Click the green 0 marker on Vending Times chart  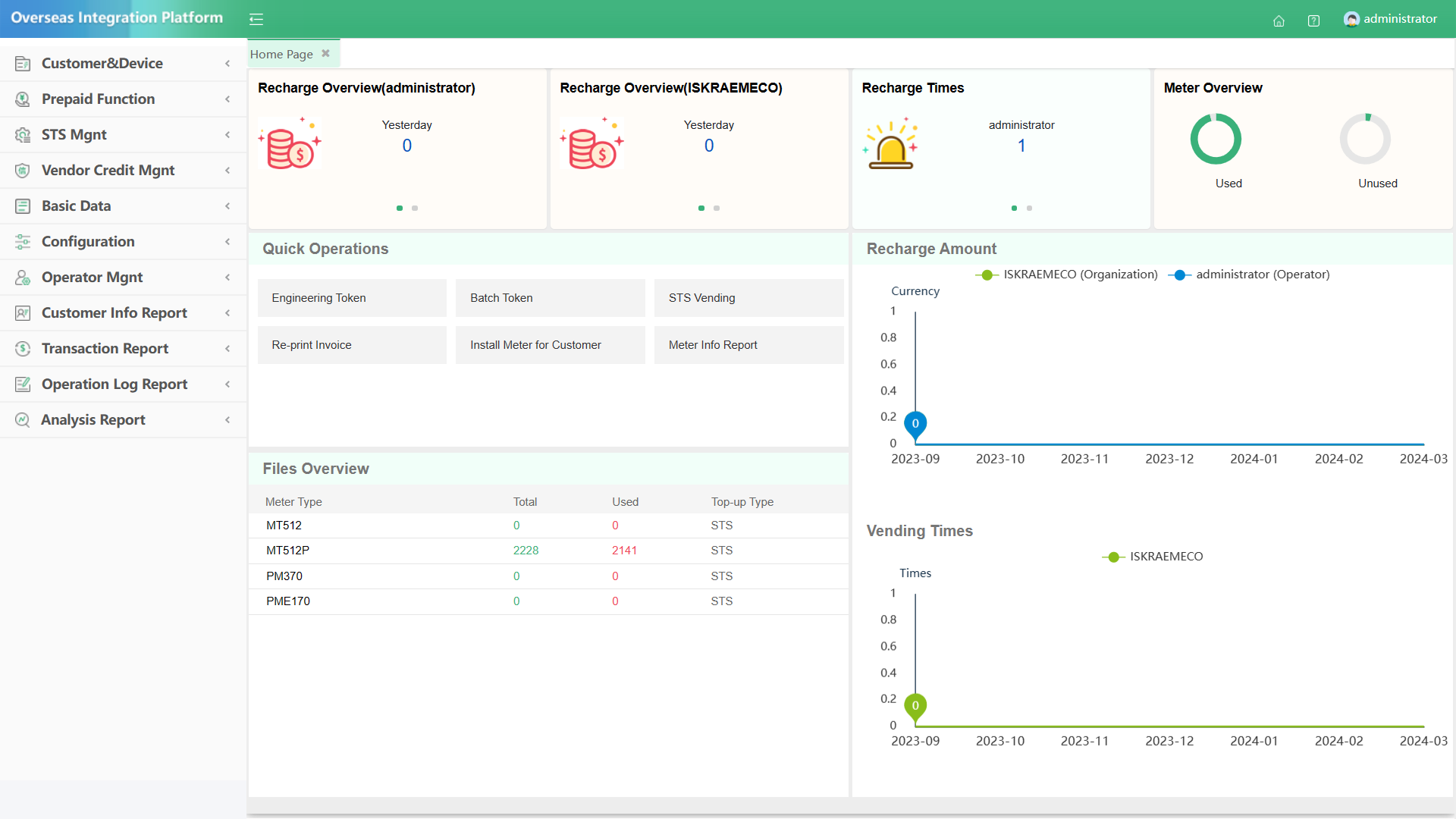(915, 706)
